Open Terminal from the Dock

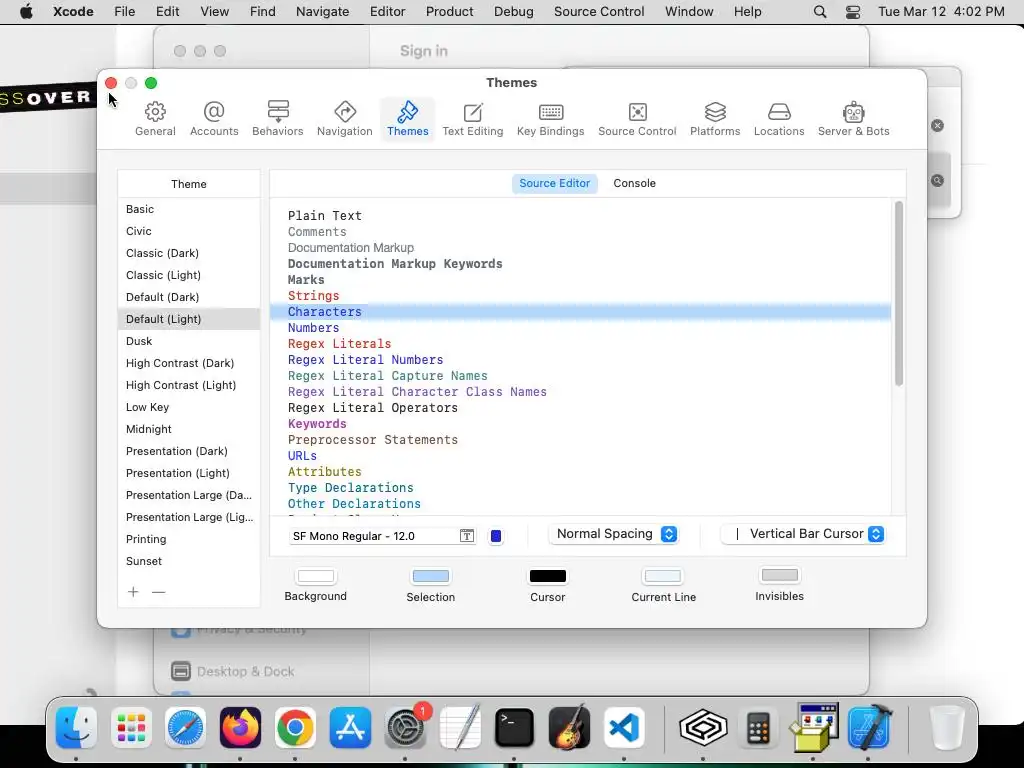pos(515,728)
